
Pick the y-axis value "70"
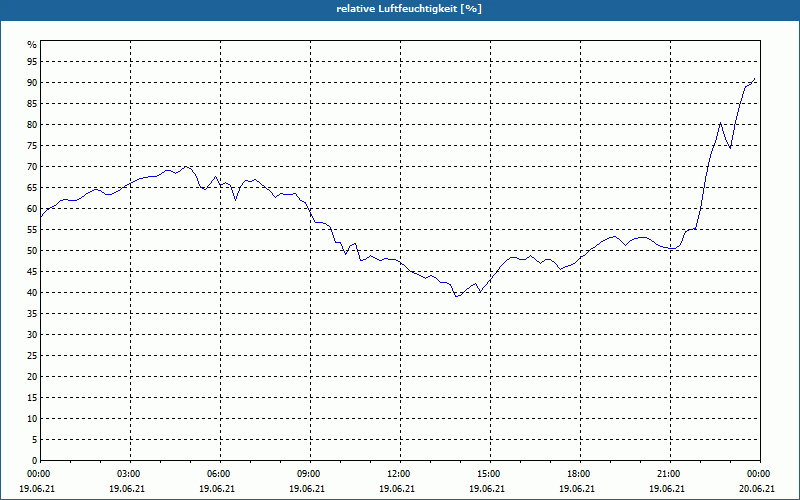[x=32, y=167]
